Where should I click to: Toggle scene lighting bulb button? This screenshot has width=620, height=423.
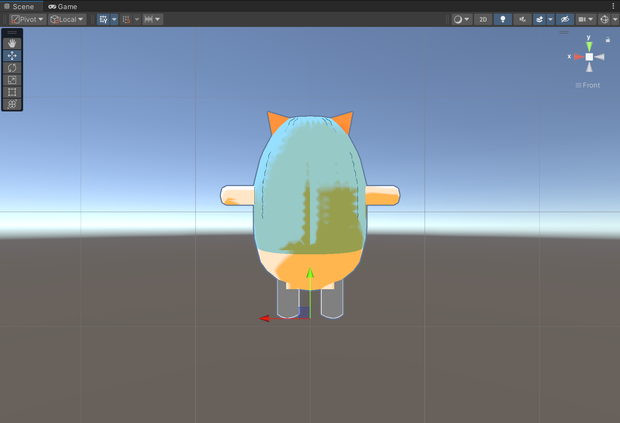(503, 19)
